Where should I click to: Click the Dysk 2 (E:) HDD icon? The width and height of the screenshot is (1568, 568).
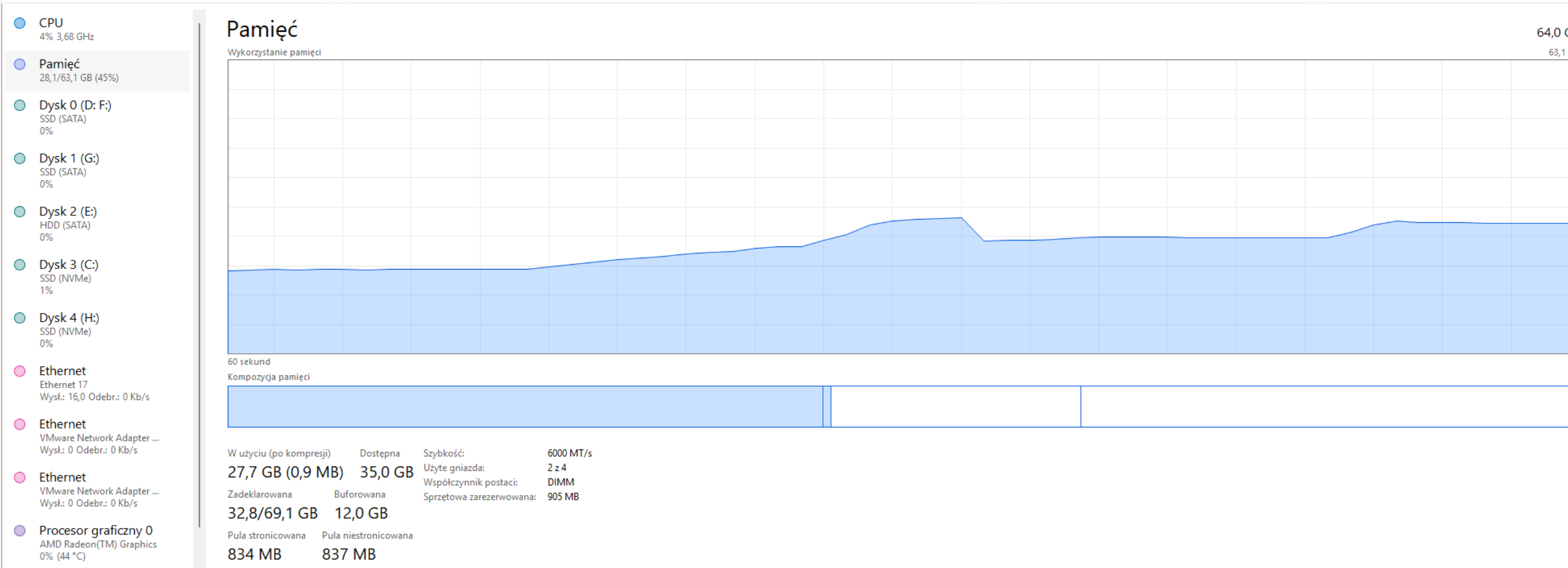click(x=19, y=212)
